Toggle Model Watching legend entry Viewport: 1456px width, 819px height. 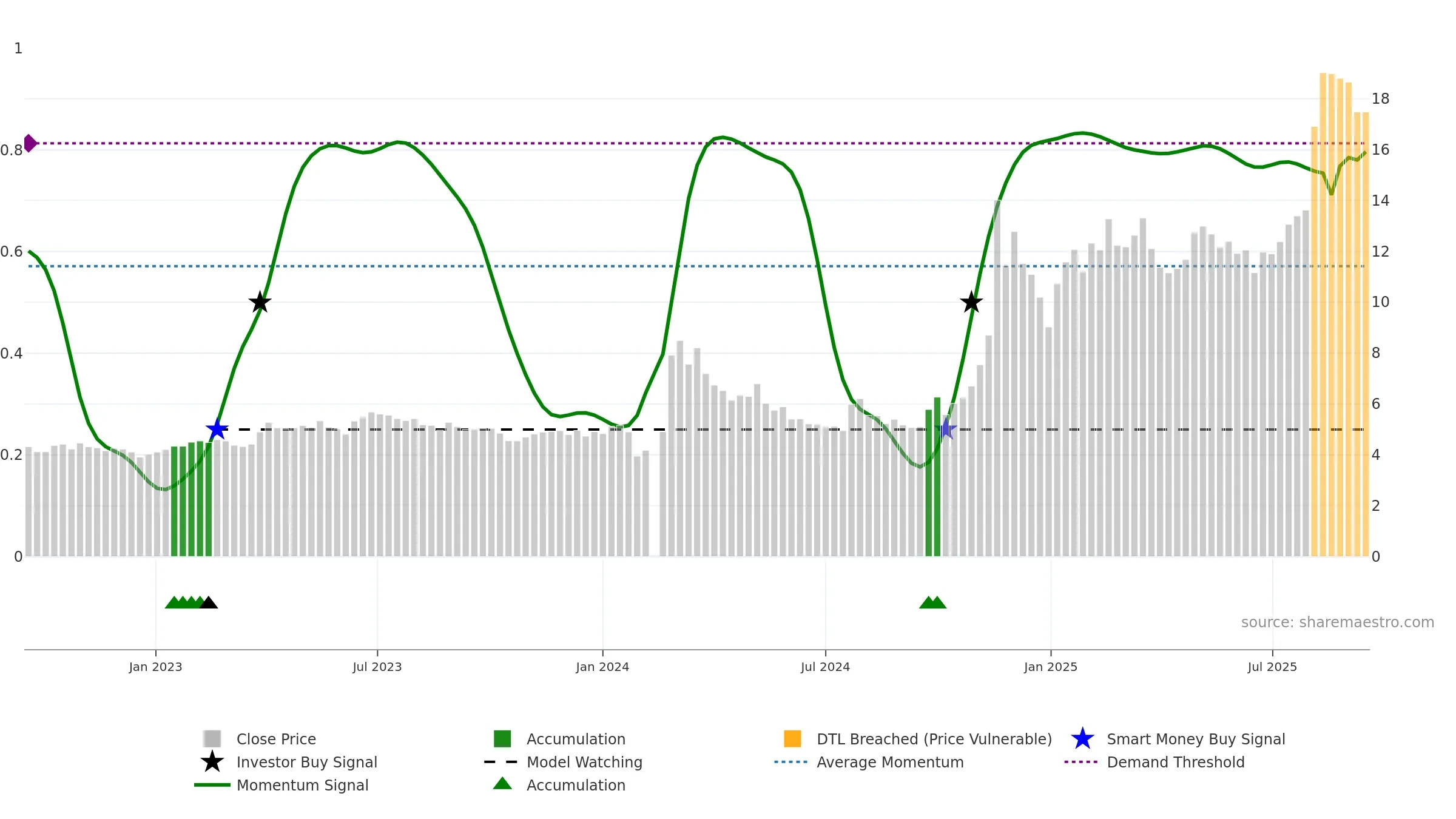563,762
